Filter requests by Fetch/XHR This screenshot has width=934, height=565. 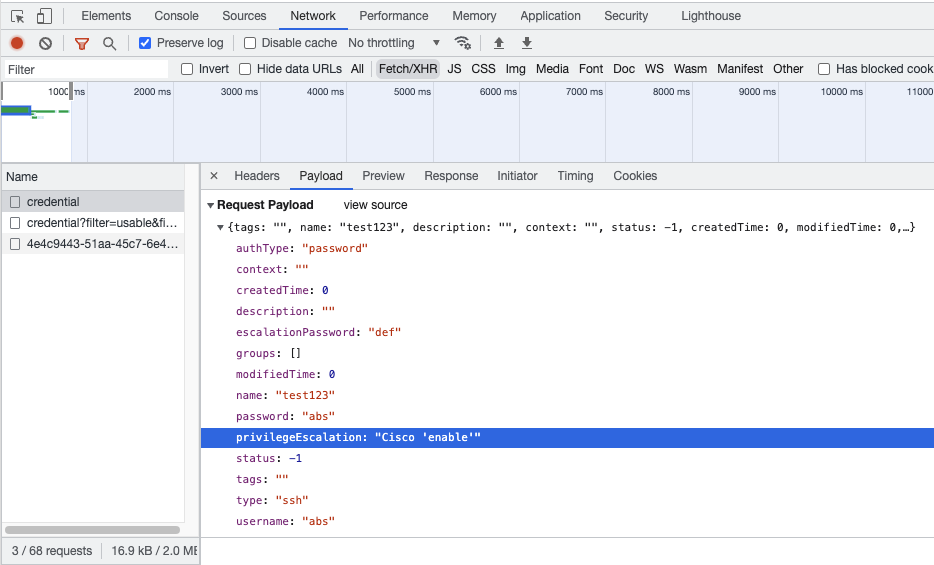[x=408, y=69]
